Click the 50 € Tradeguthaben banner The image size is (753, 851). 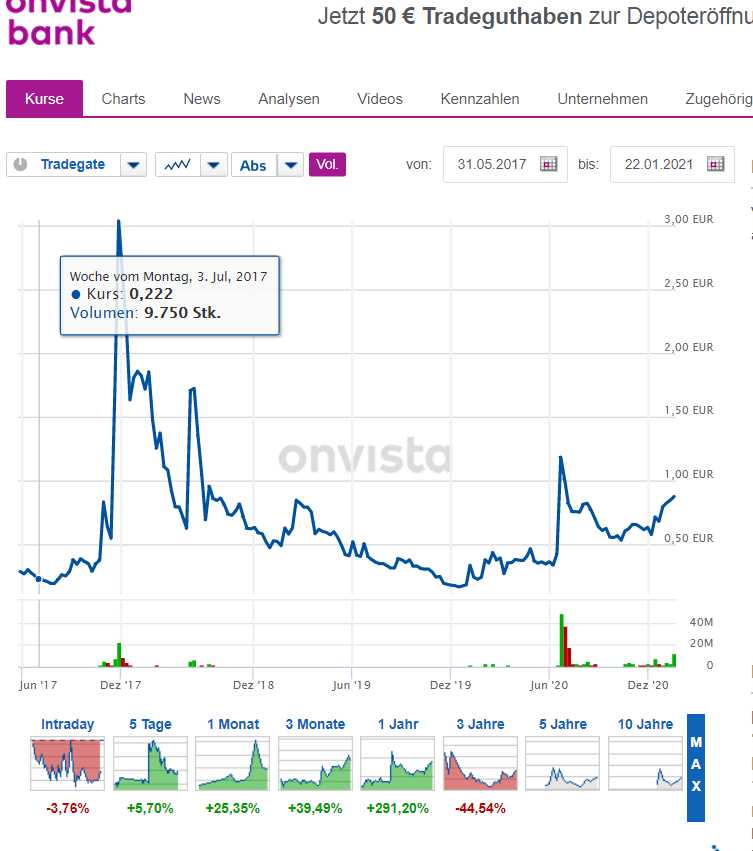pos(535,16)
